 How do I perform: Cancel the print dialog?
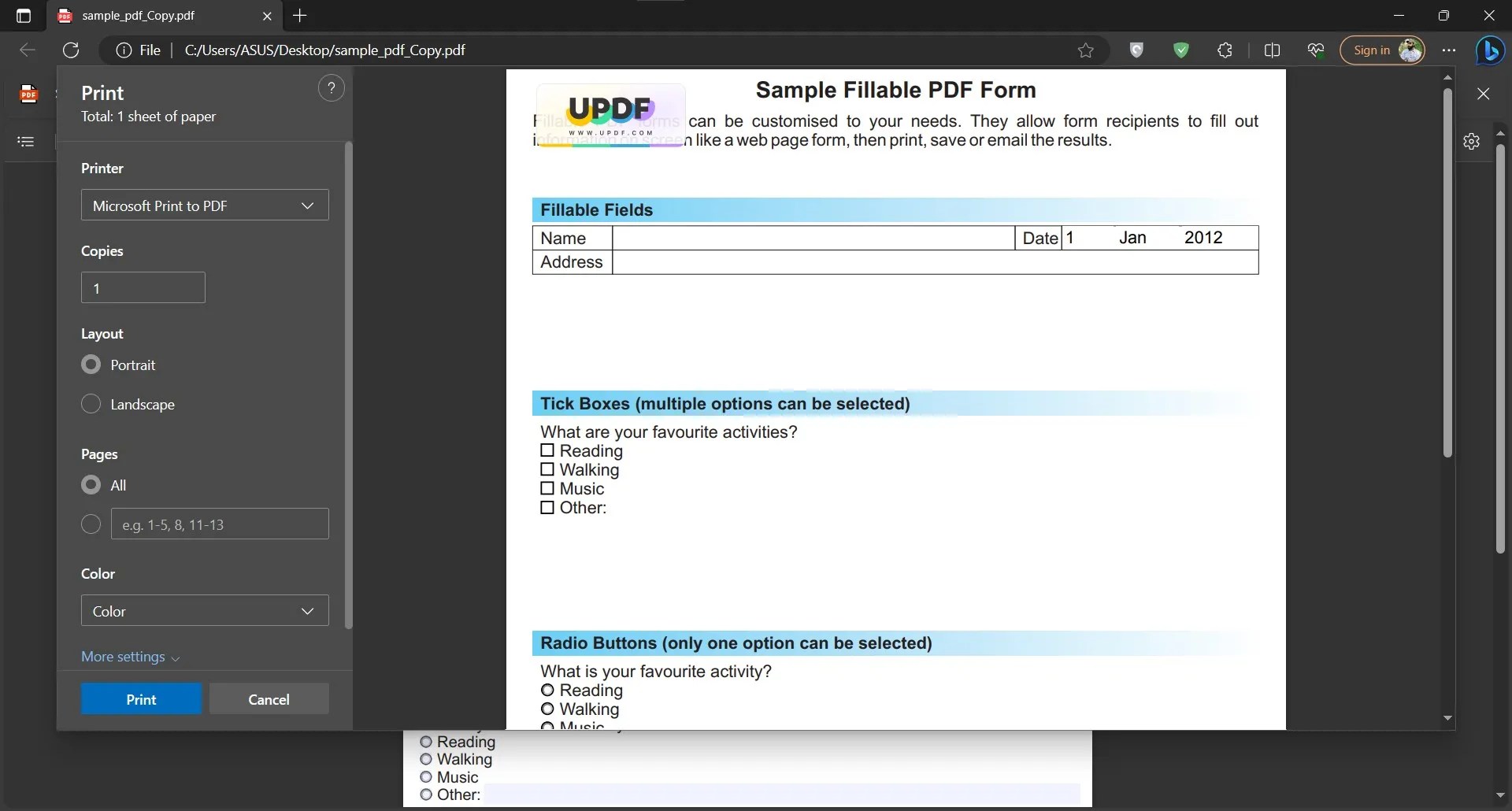(269, 698)
